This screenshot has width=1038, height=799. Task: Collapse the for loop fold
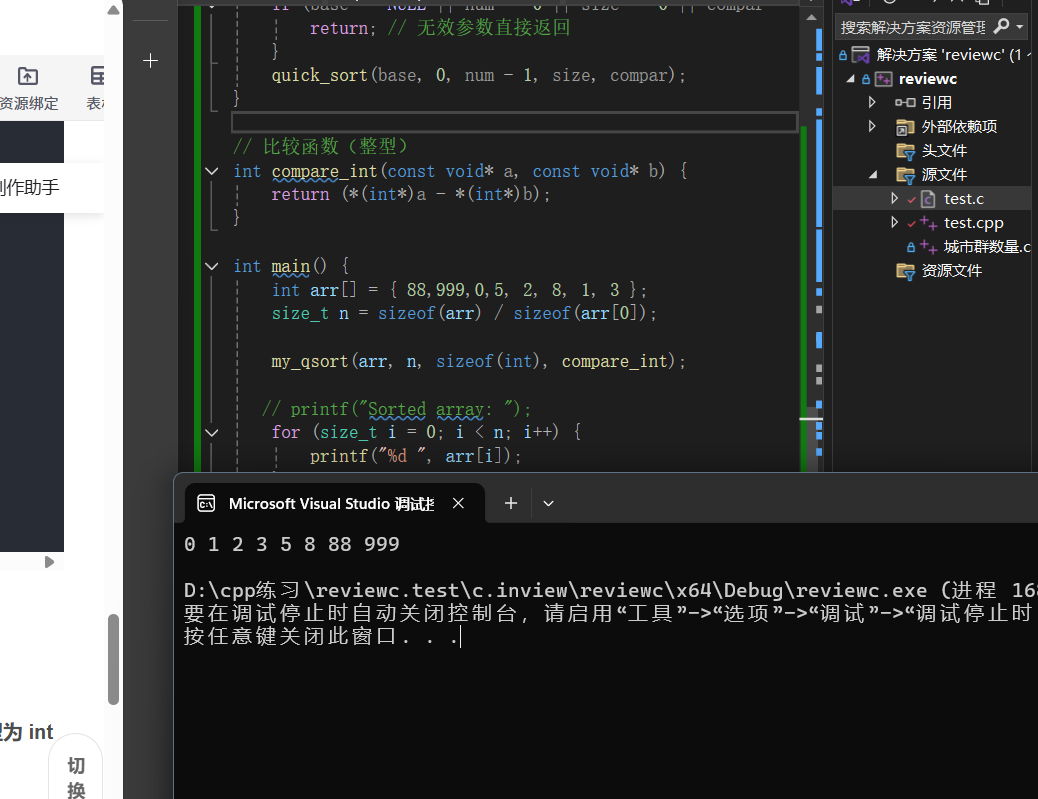212,432
